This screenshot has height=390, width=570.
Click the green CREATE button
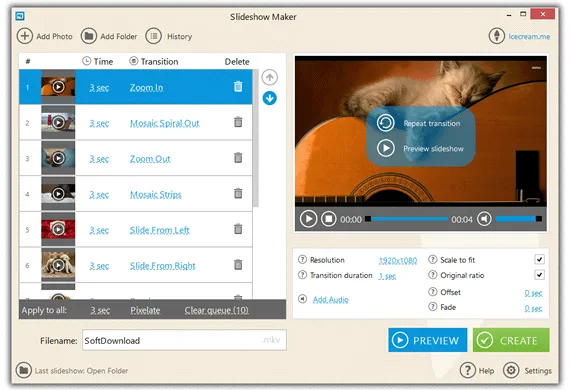[511, 340]
